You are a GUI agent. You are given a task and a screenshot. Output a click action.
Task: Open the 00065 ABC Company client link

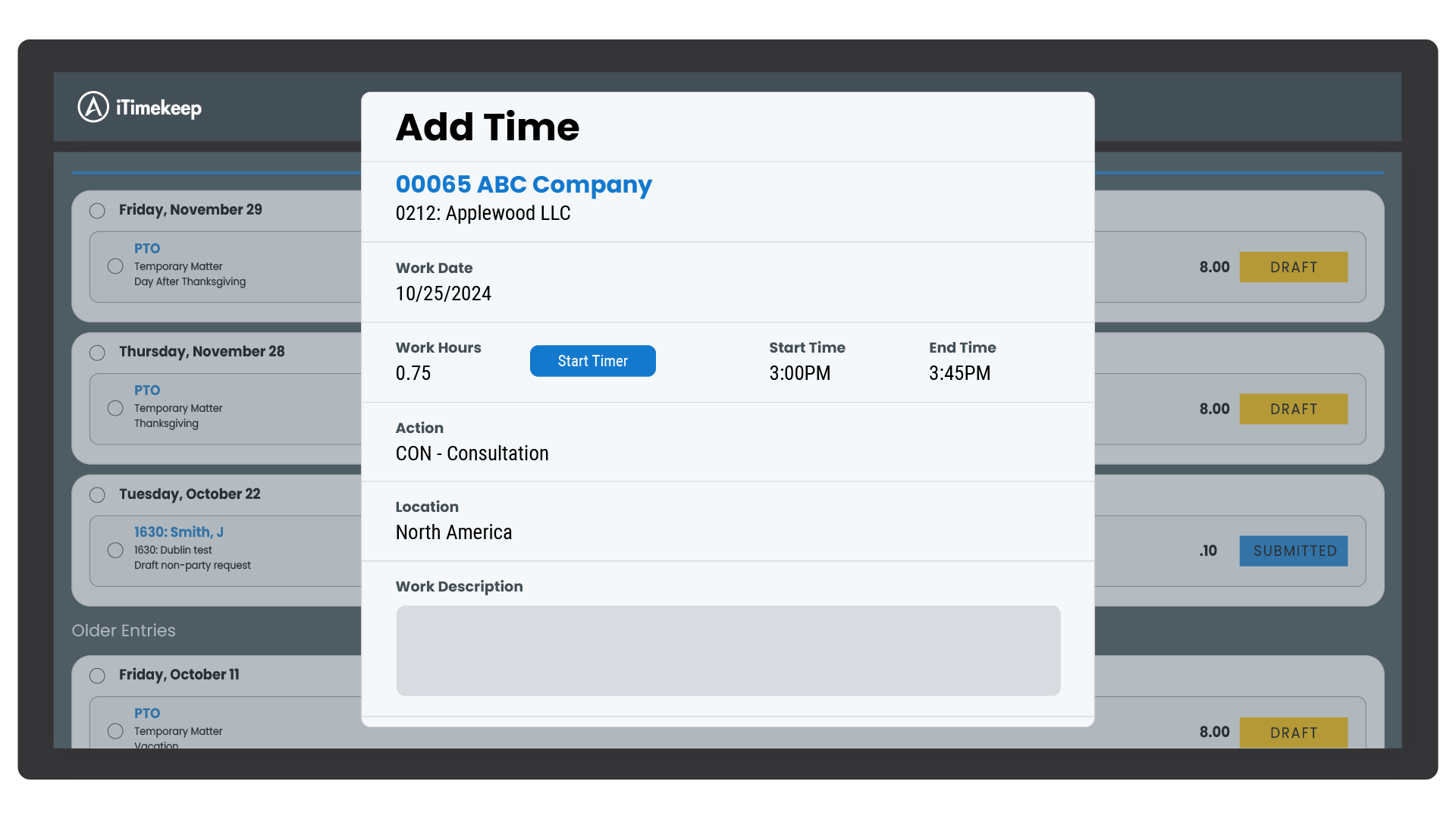(x=523, y=184)
